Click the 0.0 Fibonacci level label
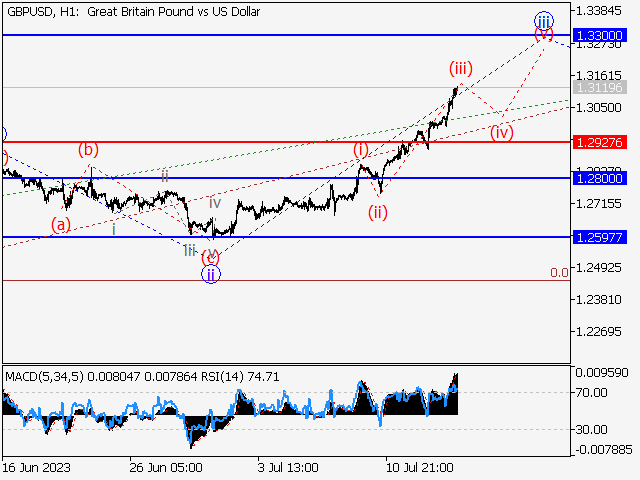Viewport: 640px width, 480px height. [x=559, y=273]
